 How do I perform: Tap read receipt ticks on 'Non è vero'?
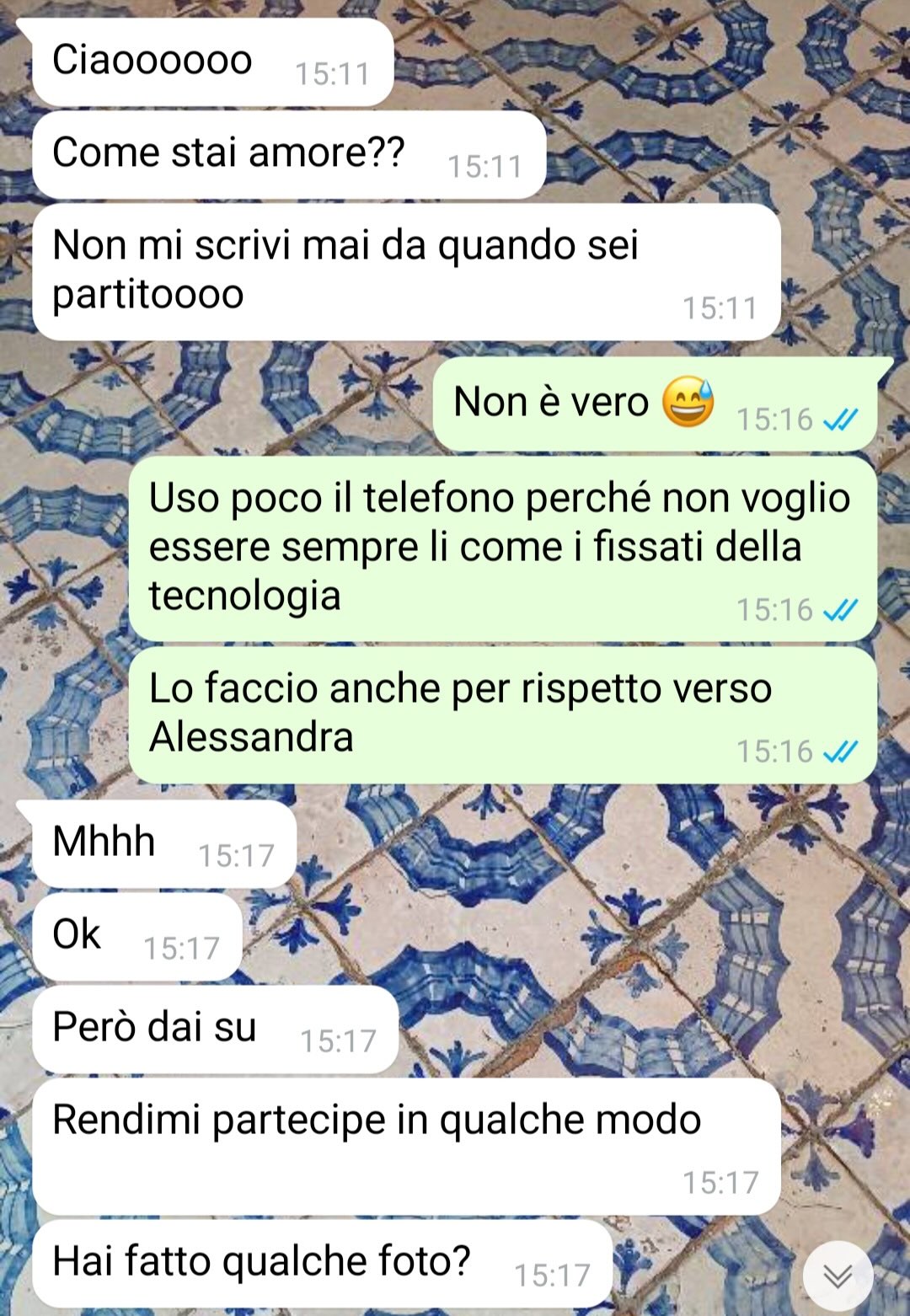pyautogui.click(x=840, y=419)
